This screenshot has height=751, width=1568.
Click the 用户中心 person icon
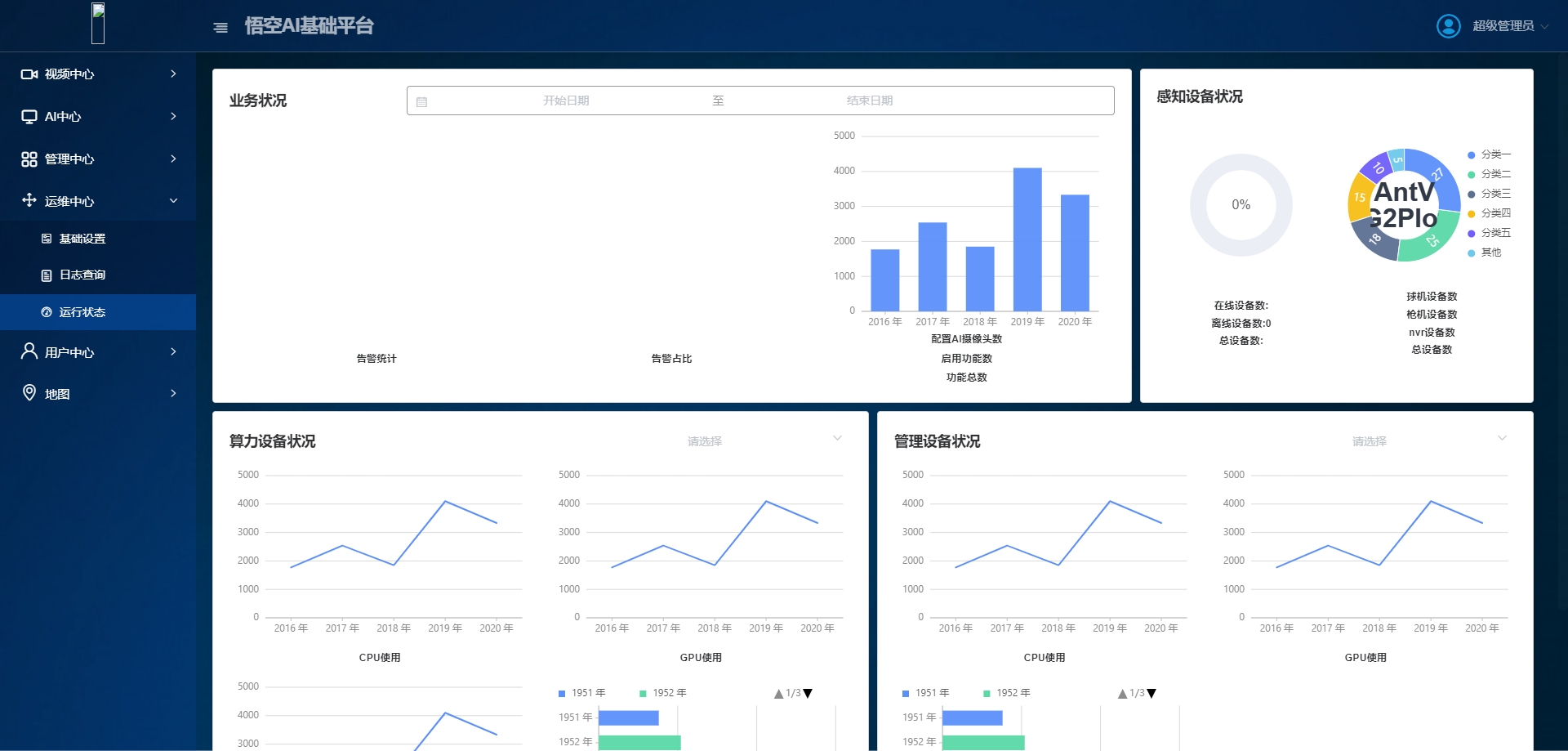pyautogui.click(x=29, y=351)
